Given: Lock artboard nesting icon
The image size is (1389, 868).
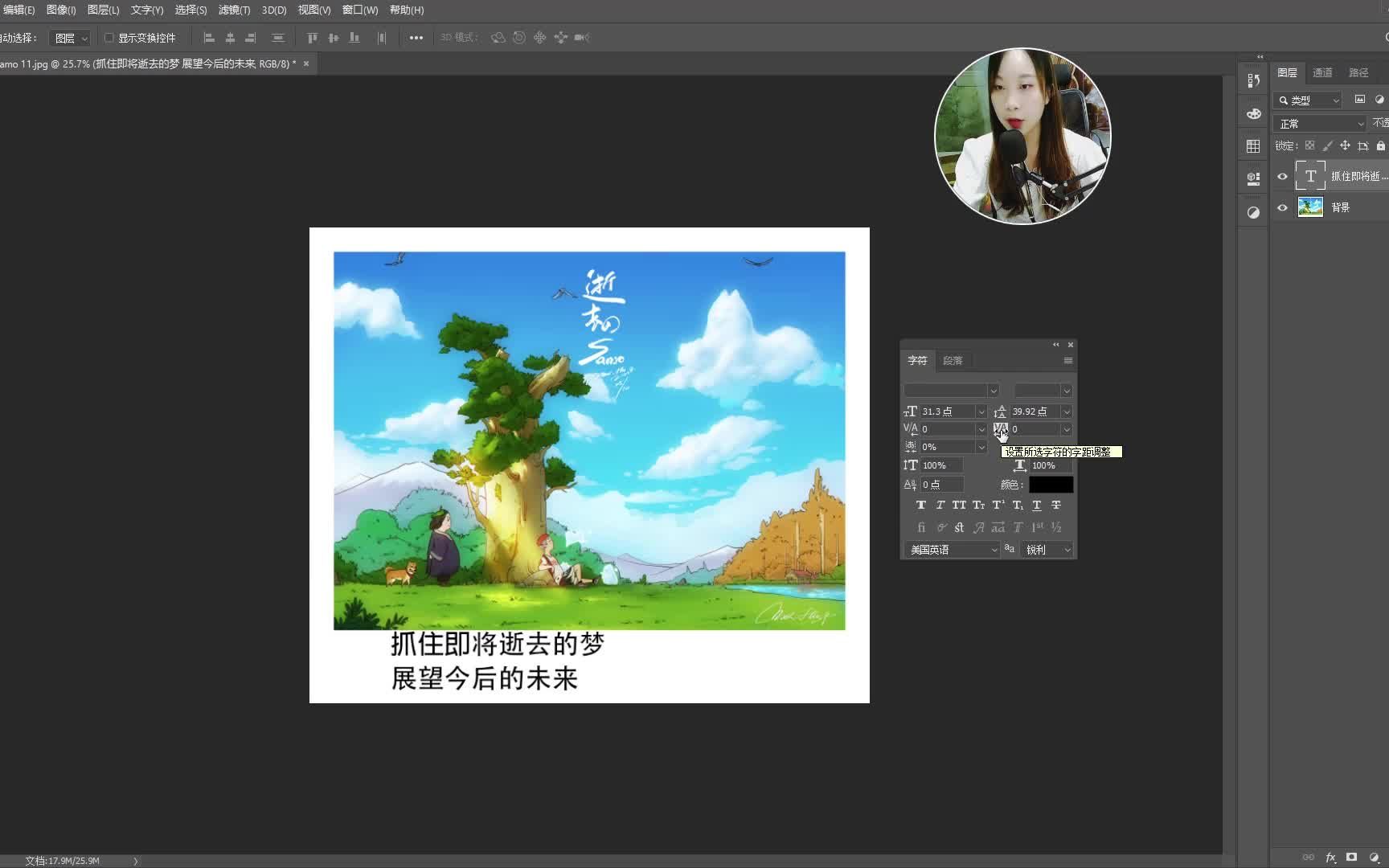Looking at the screenshot, I should (1362, 145).
